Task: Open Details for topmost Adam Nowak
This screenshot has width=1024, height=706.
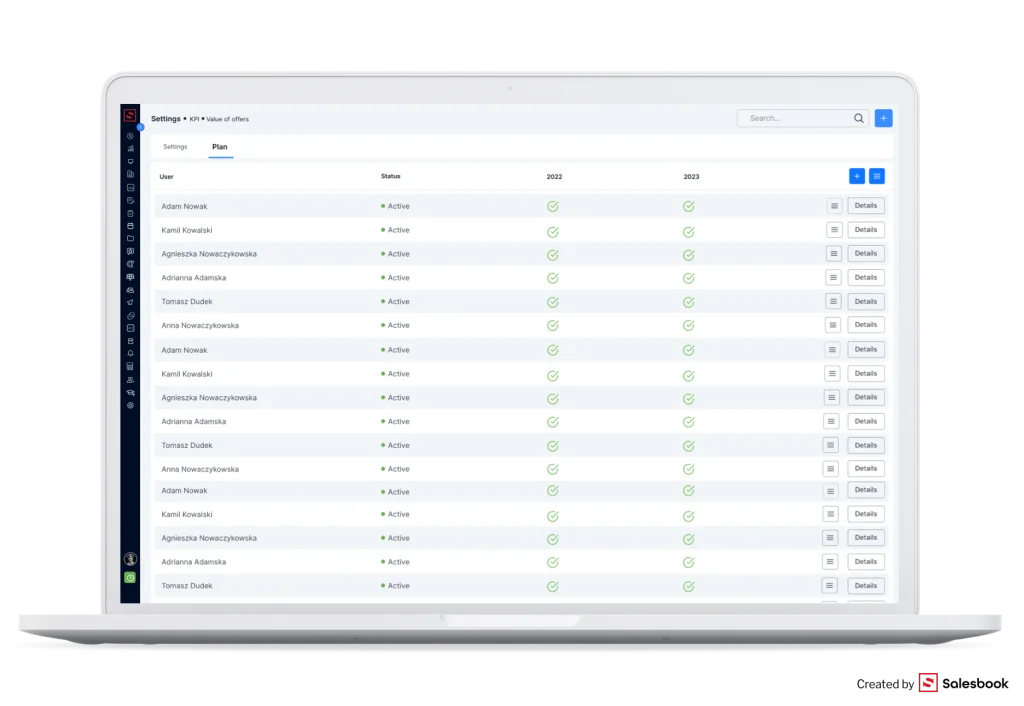Action: coord(866,206)
